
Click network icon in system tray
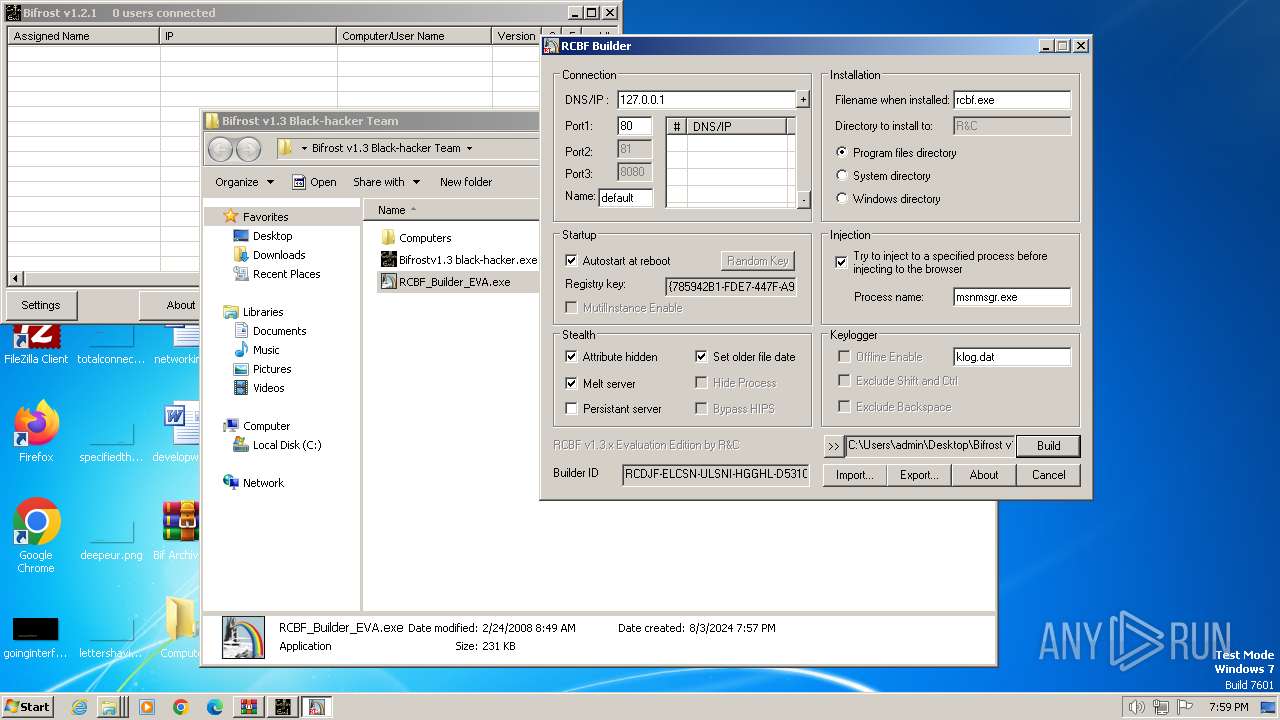pos(1161,707)
